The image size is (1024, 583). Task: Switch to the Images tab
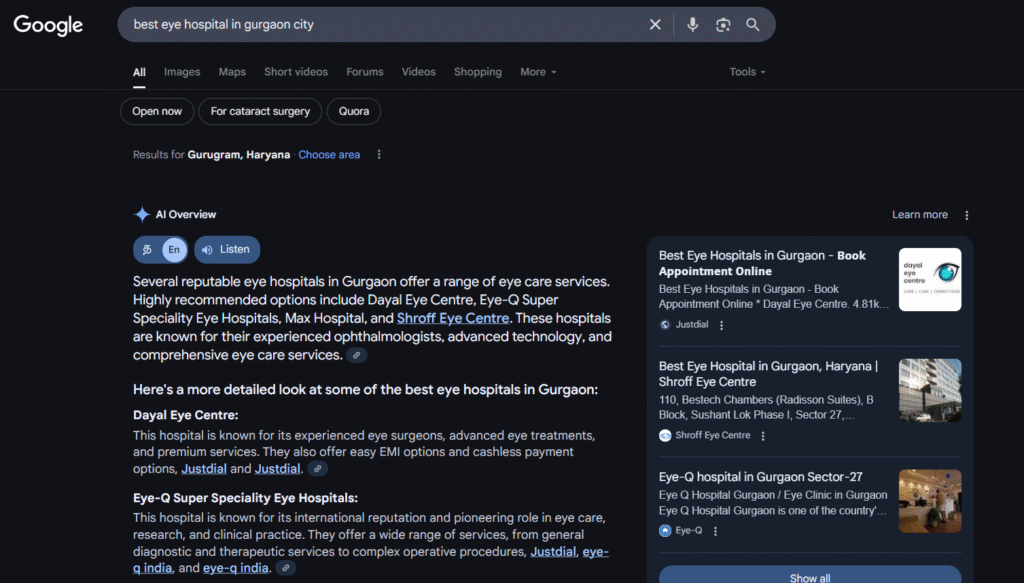(x=182, y=72)
